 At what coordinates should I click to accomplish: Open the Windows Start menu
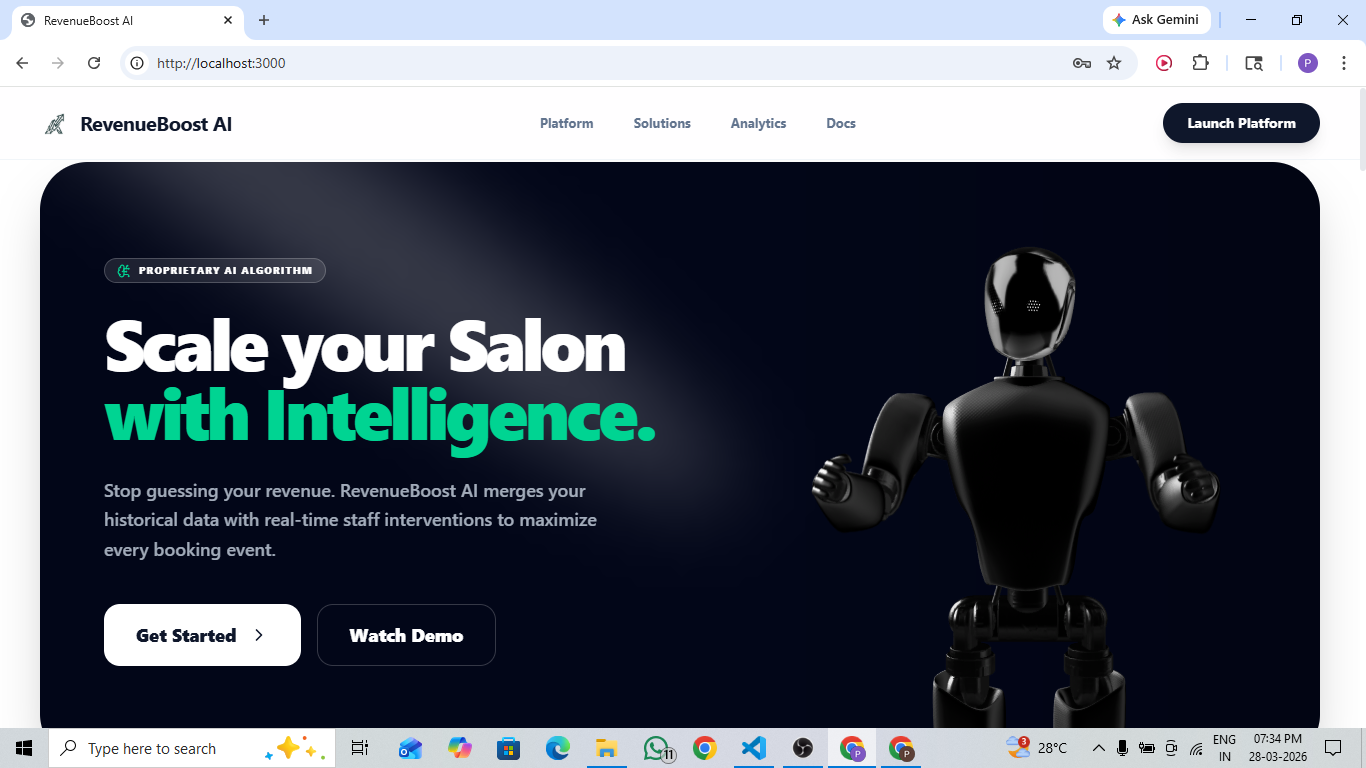24,748
